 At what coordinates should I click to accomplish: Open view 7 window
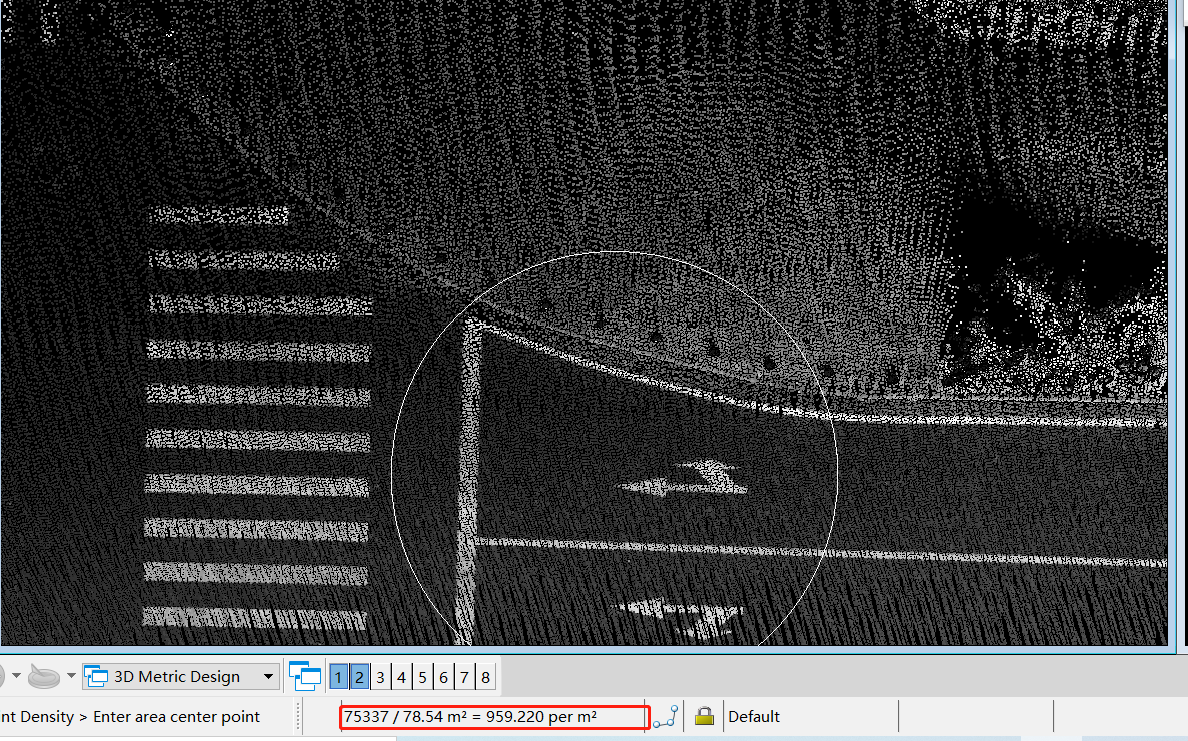coord(464,677)
